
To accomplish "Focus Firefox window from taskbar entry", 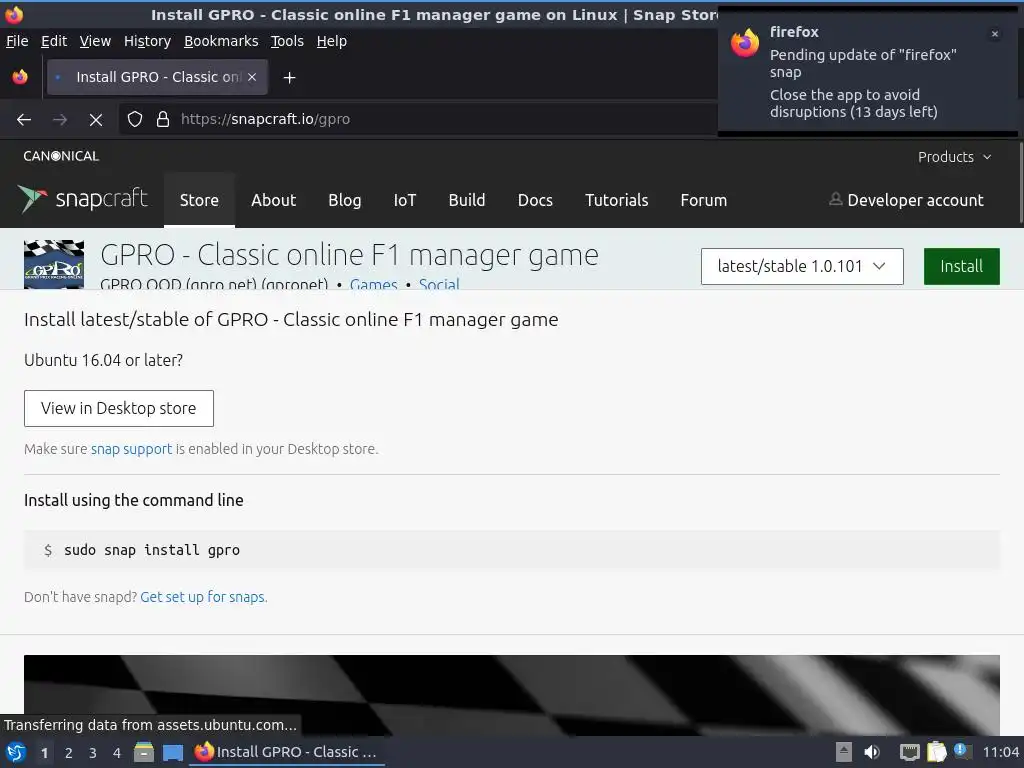I will (286, 752).
